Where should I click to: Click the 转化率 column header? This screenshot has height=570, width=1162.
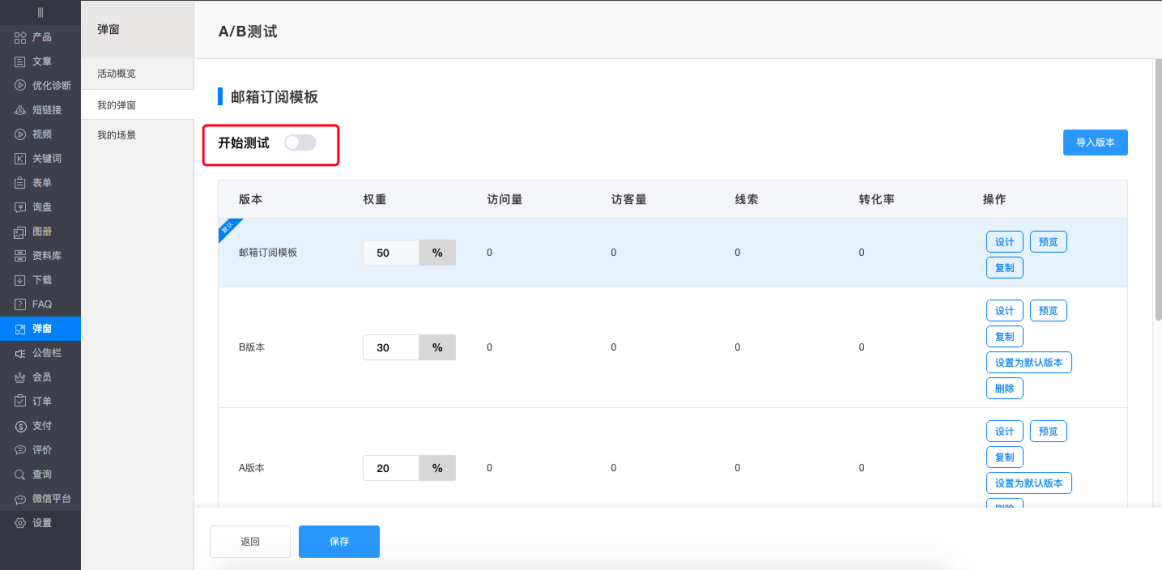pyautogui.click(x=877, y=199)
